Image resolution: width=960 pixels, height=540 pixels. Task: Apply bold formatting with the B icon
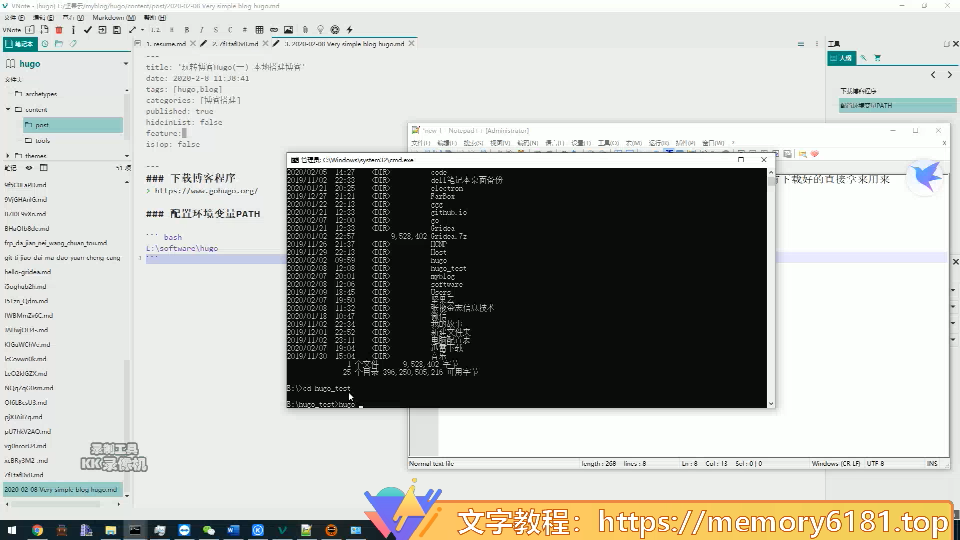click(x=187, y=29)
